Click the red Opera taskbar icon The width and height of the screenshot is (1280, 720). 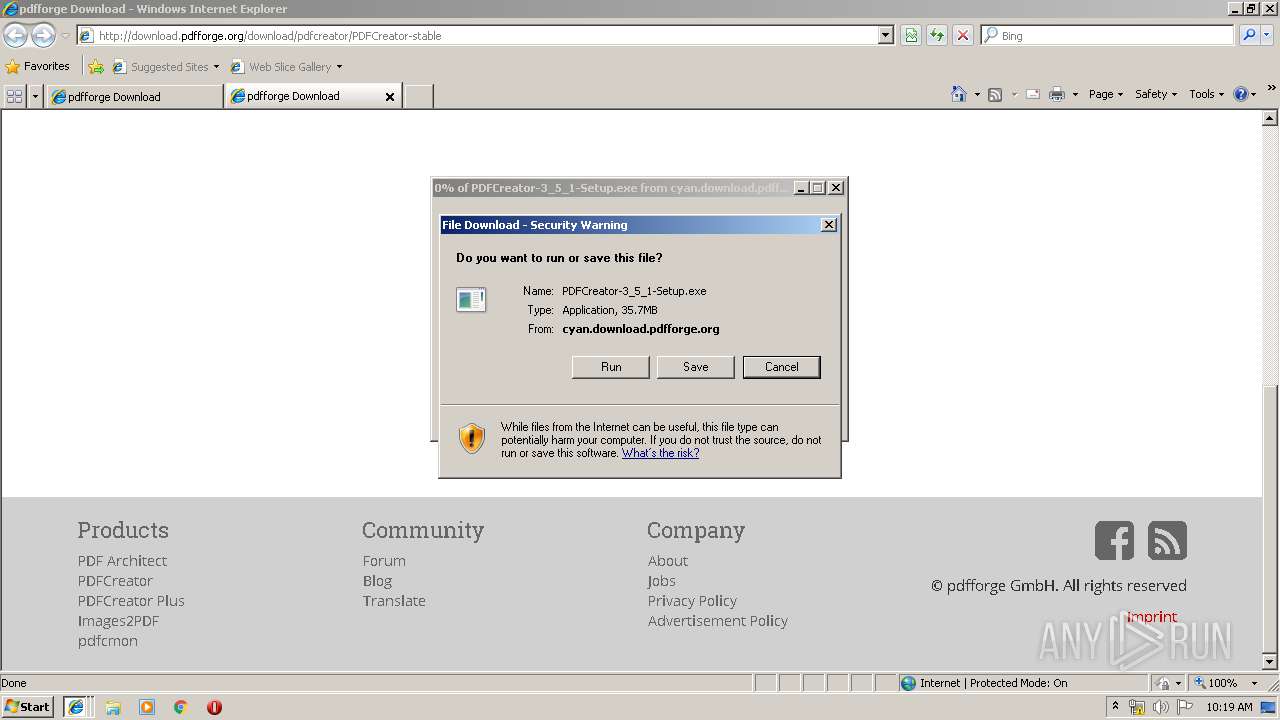coord(214,707)
